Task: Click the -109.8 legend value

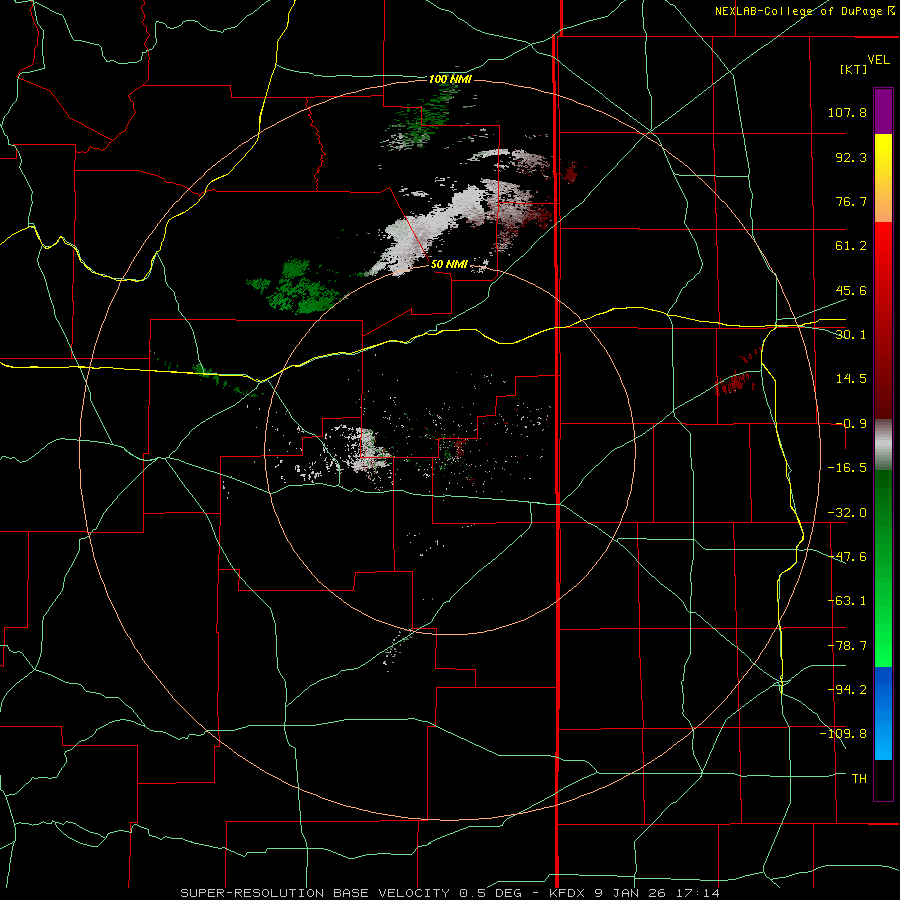Action: tap(843, 734)
